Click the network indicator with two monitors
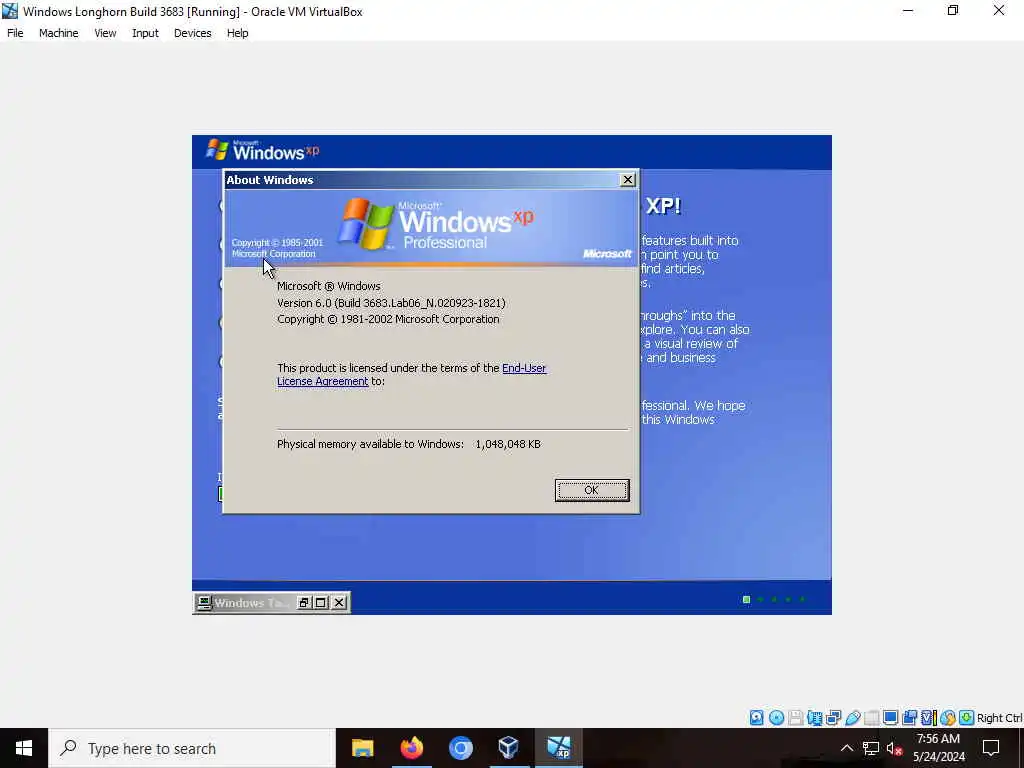1024x768 pixels. click(x=833, y=718)
